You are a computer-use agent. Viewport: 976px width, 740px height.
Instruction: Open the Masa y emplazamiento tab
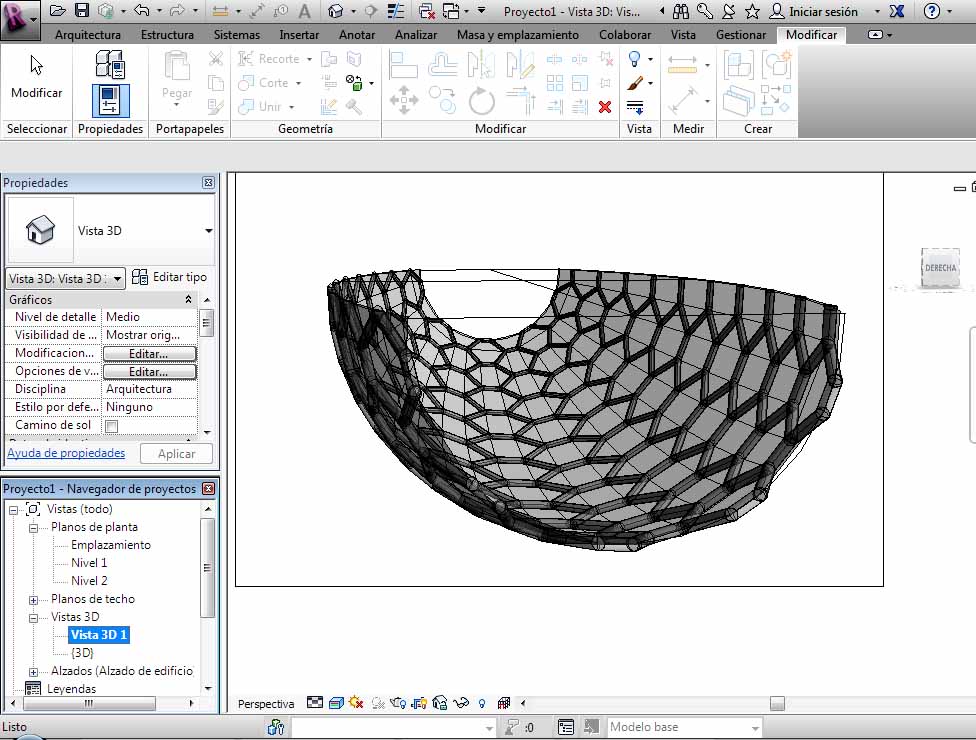pos(517,34)
